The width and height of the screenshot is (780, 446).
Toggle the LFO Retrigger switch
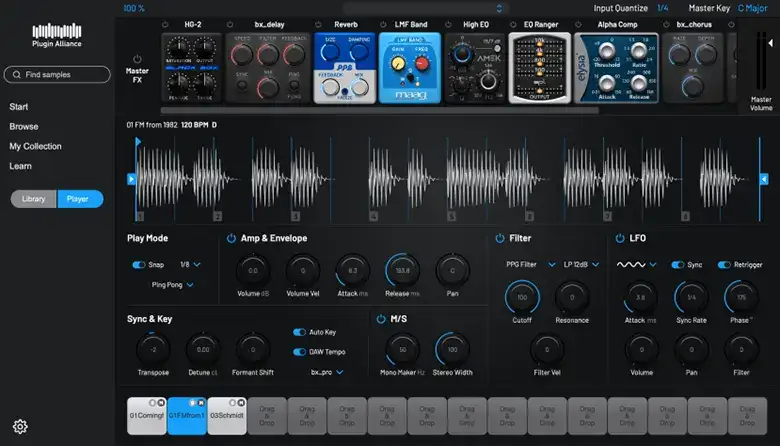pos(724,265)
